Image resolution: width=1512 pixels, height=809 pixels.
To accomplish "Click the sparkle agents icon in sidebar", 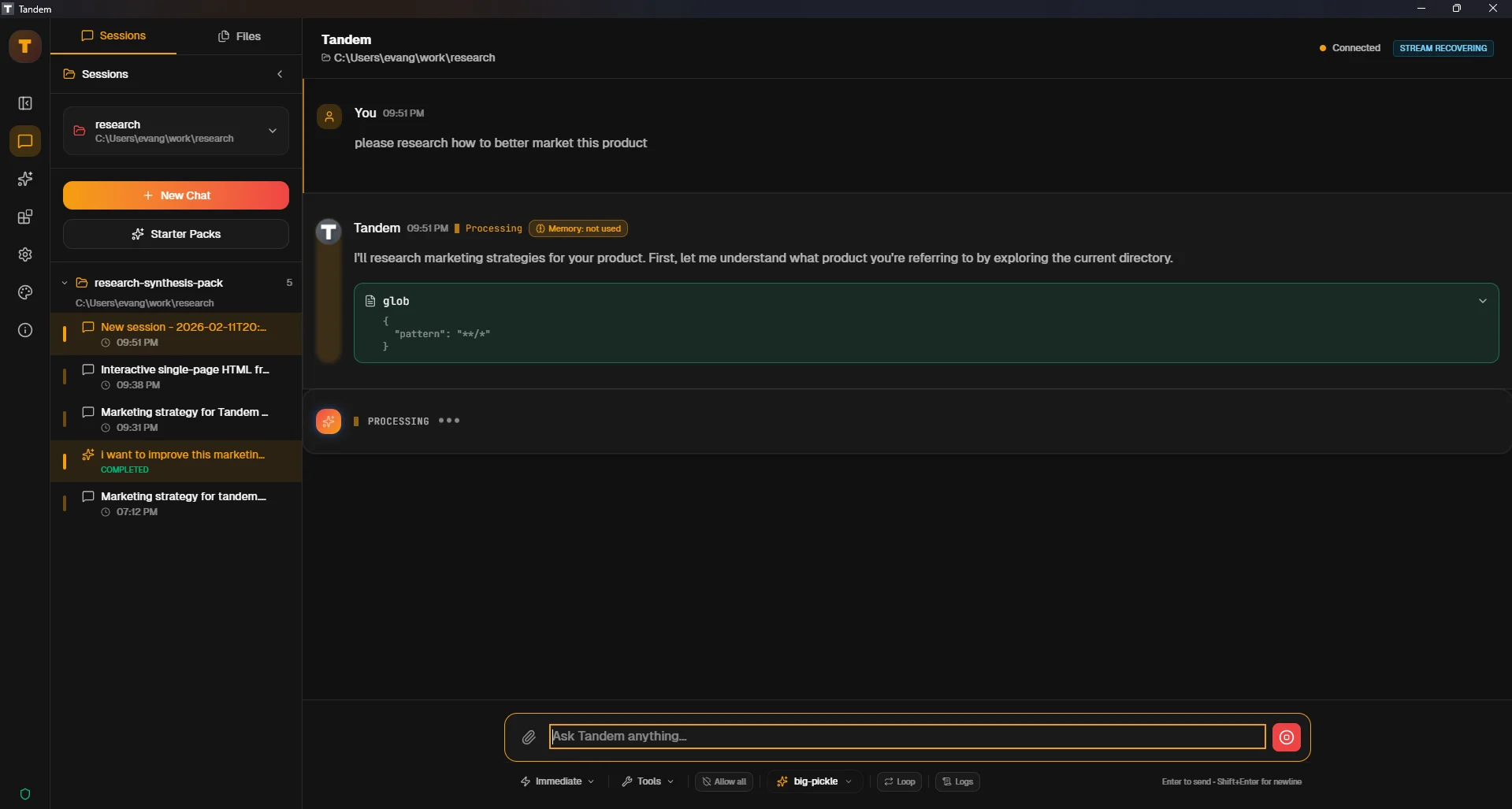I will 25,180.
